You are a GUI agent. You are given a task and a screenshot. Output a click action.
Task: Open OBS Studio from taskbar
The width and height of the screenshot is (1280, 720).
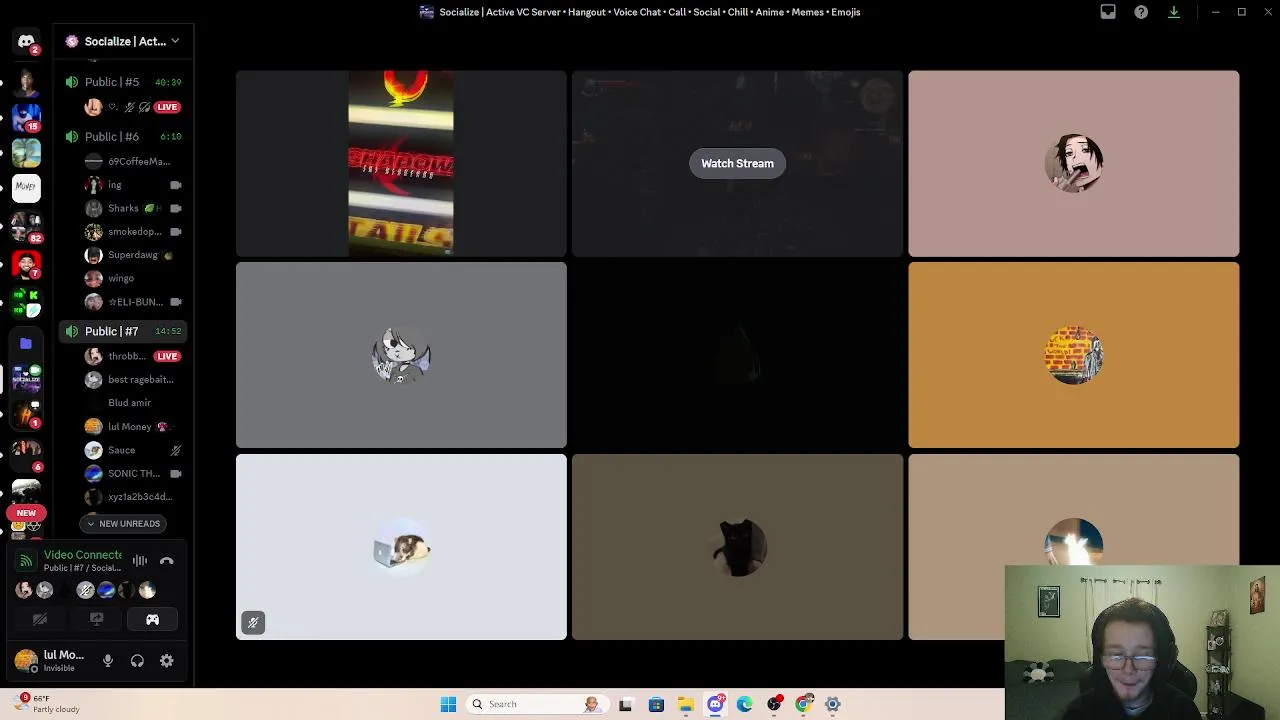point(774,704)
